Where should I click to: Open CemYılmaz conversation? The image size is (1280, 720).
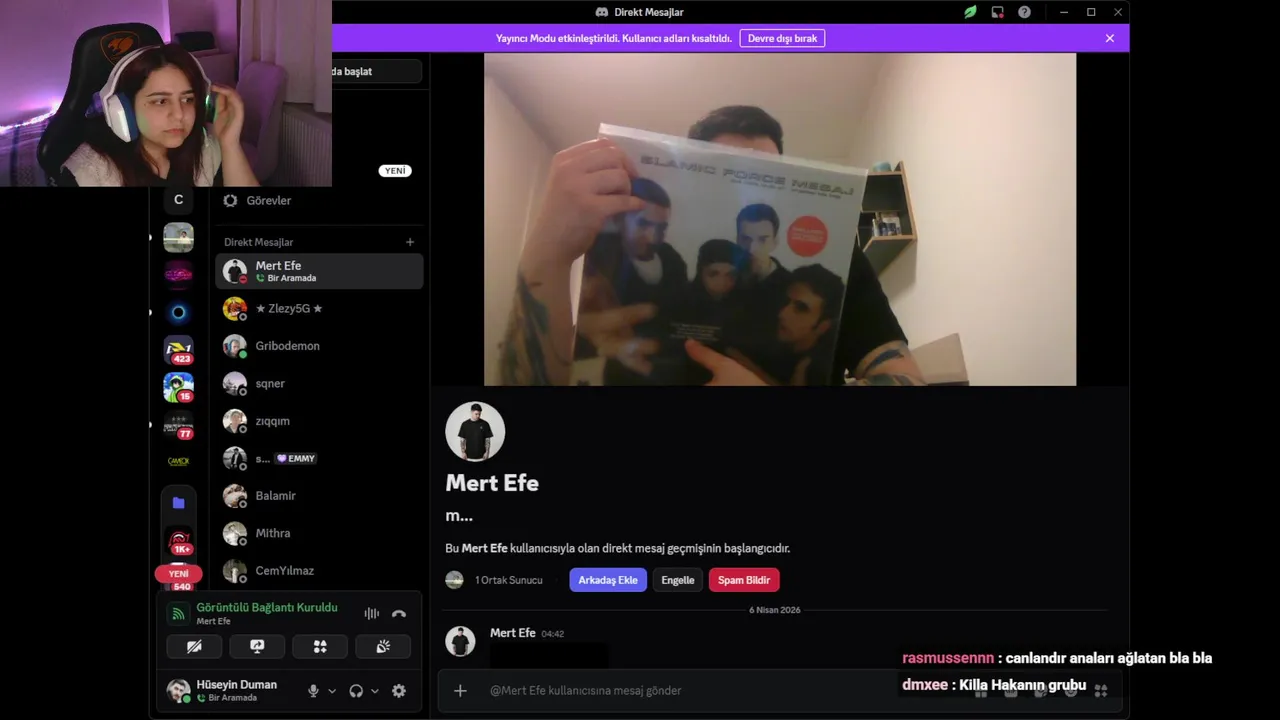click(319, 571)
